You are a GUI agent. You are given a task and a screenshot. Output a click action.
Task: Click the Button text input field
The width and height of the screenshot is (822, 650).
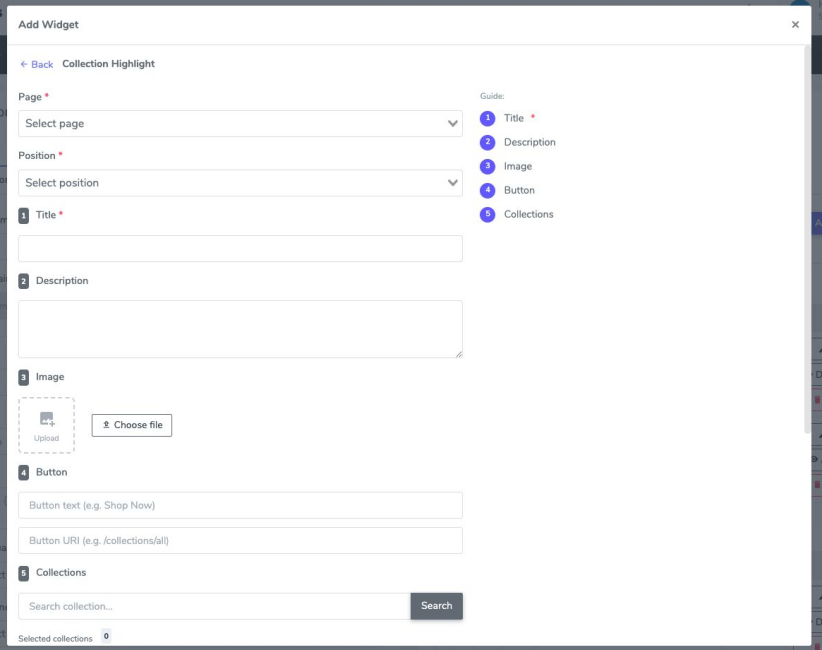[x=241, y=505]
